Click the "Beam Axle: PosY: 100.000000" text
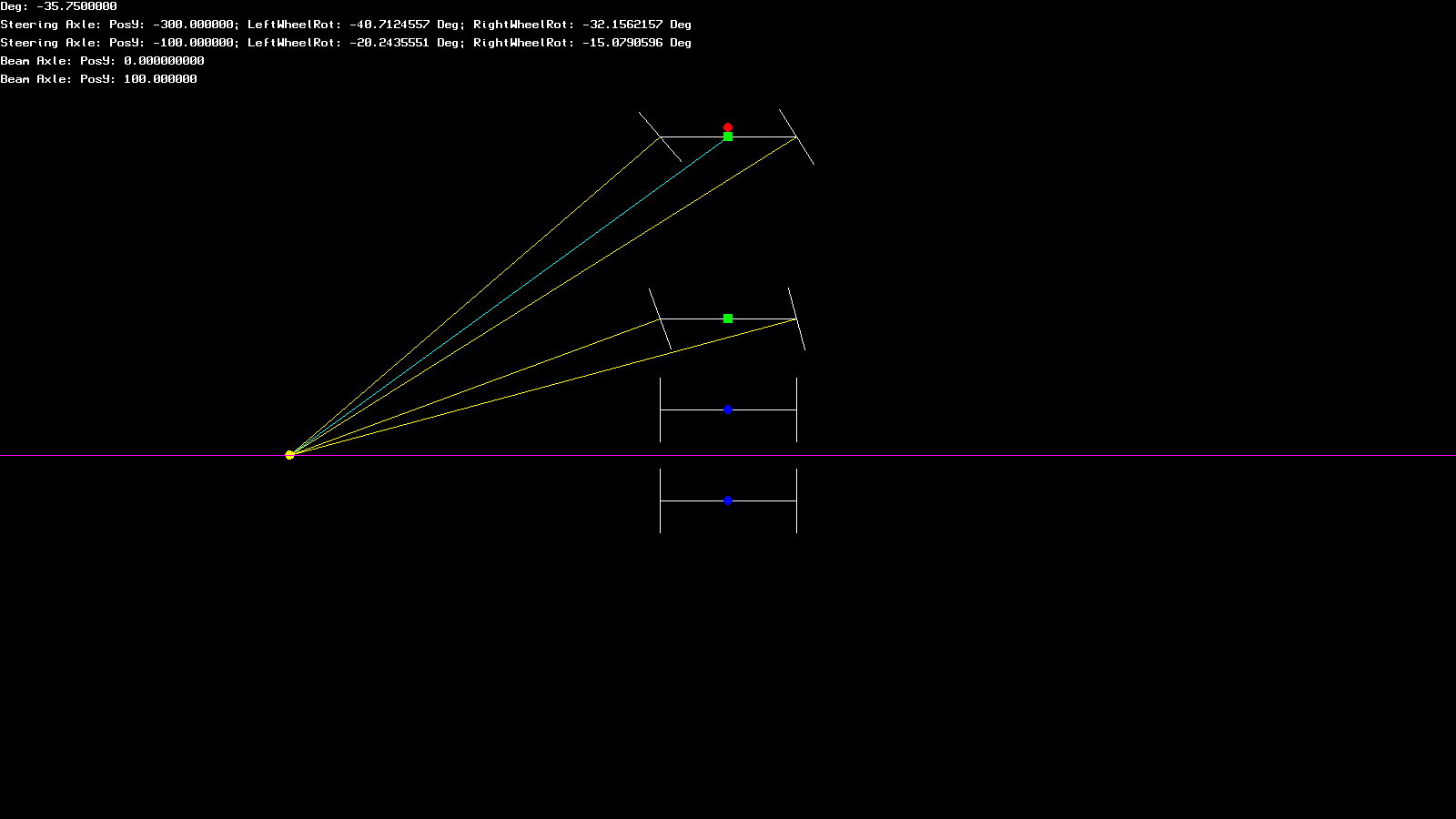 pyautogui.click(x=98, y=79)
